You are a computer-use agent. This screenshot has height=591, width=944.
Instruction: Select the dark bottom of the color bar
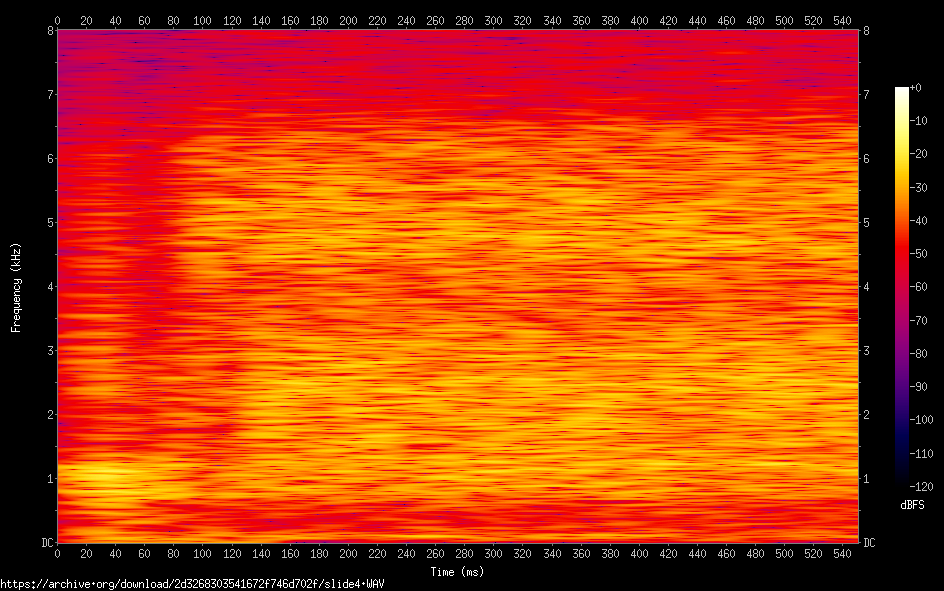[902, 480]
